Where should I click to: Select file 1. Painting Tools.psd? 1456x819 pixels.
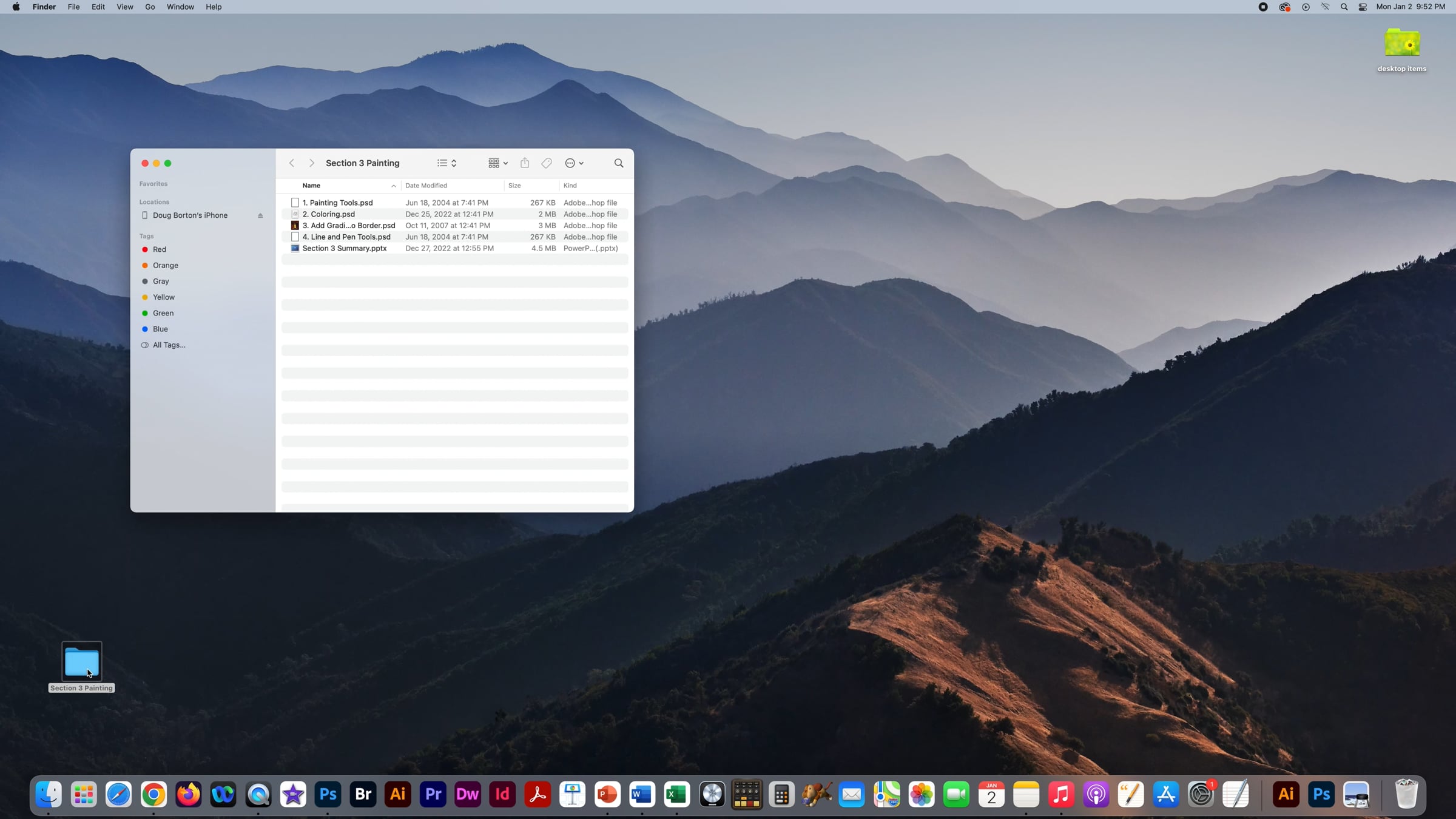(454, 203)
